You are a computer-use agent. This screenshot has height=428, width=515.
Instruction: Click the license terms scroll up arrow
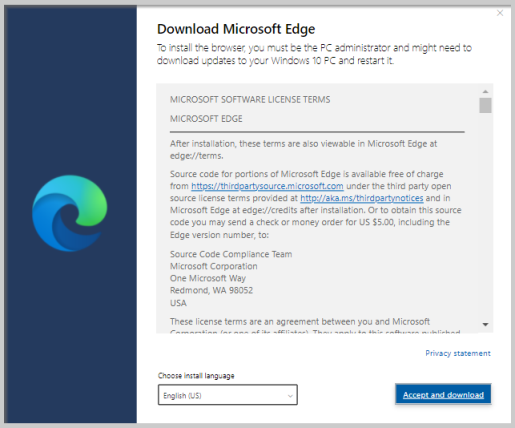(485, 91)
